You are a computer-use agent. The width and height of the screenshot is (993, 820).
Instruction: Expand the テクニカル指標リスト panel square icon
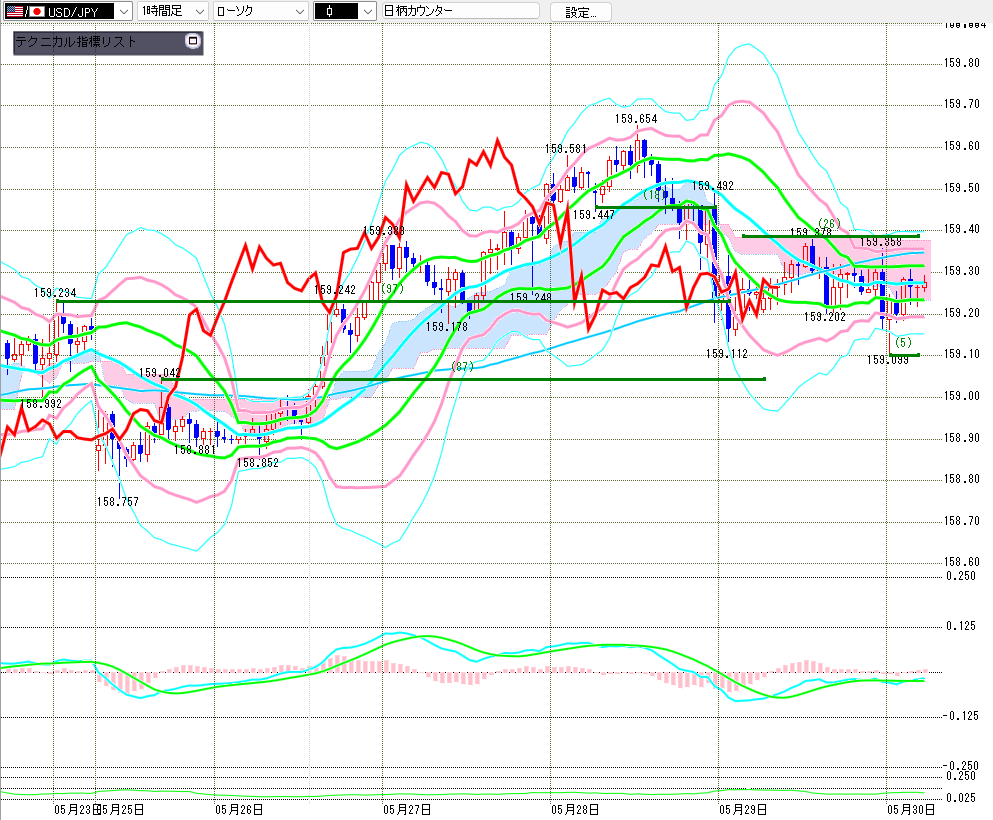click(x=193, y=41)
